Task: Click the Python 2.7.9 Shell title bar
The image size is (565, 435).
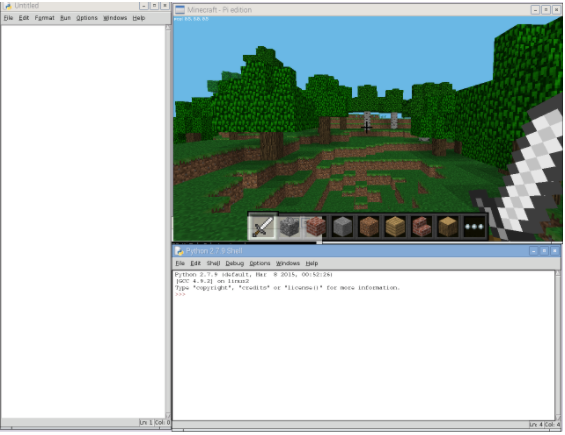Action: [366, 251]
